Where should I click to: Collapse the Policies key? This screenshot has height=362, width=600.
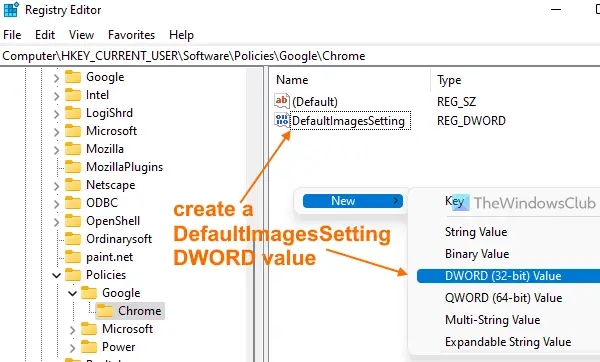pyautogui.click(x=56, y=275)
